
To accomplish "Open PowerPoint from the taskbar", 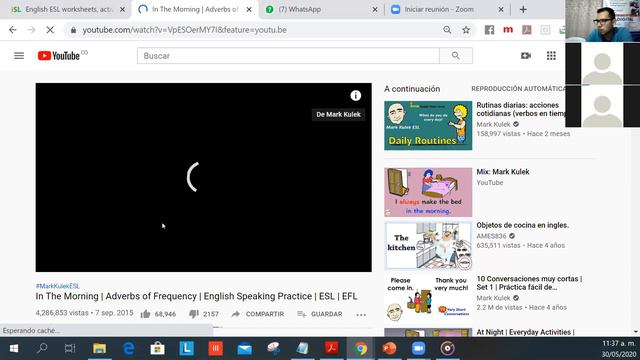I will (389, 348).
